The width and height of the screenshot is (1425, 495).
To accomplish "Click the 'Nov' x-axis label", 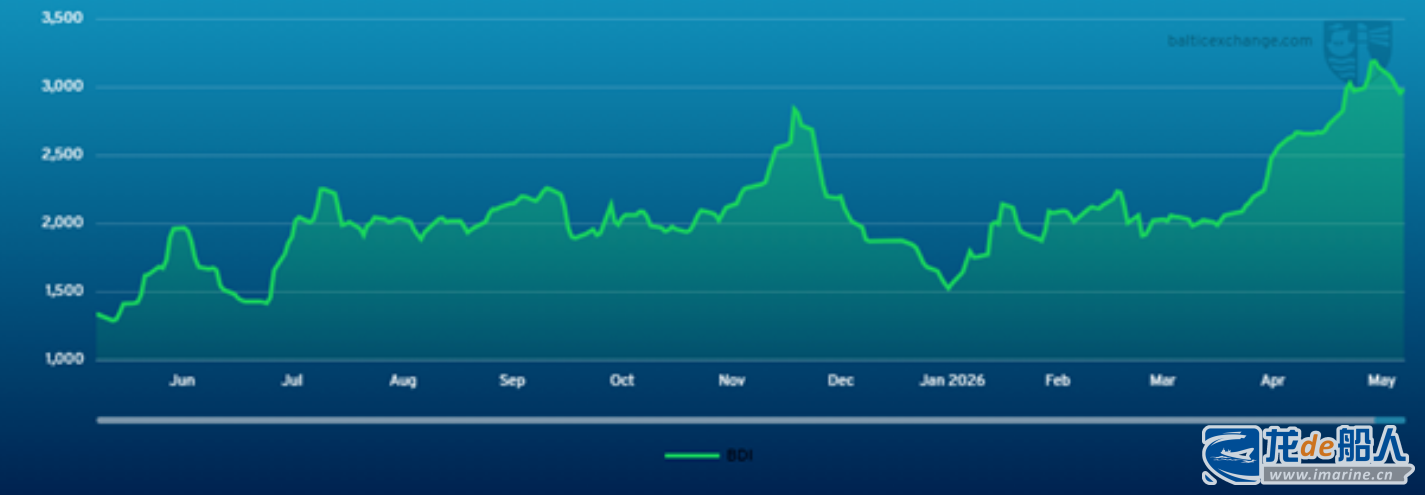I will coord(733,381).
